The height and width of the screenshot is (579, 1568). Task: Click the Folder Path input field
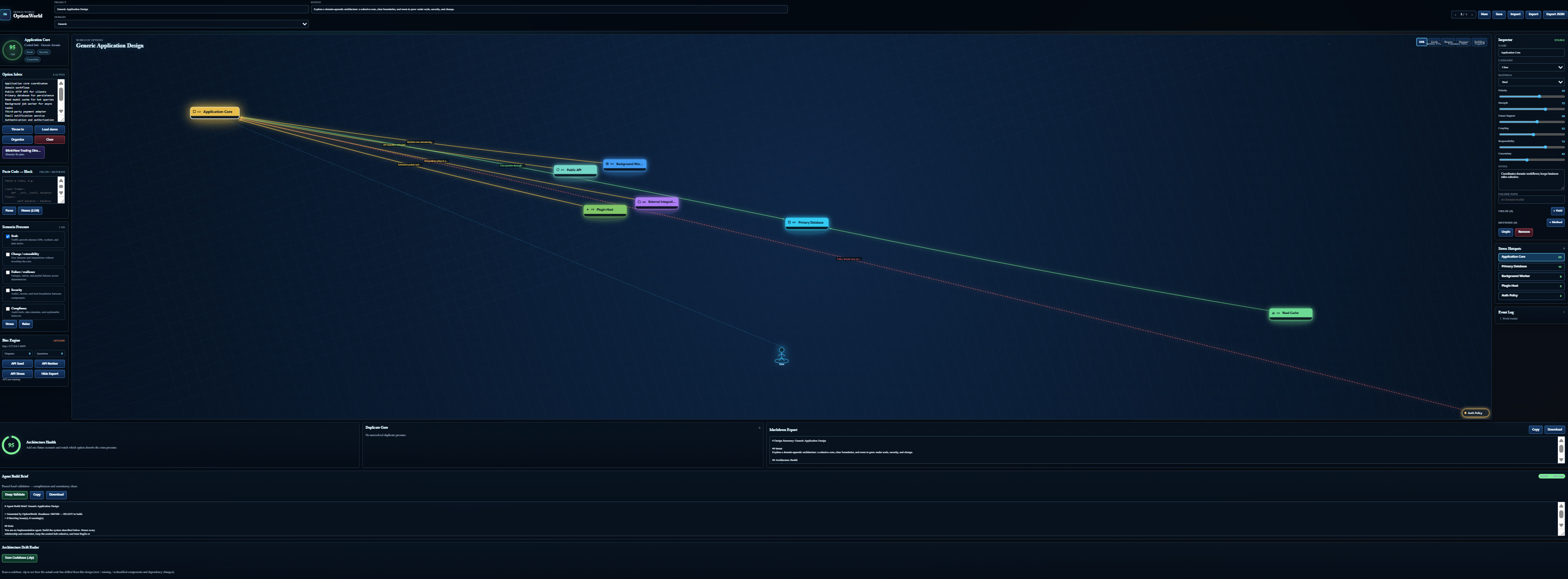tap(1531, 200)
